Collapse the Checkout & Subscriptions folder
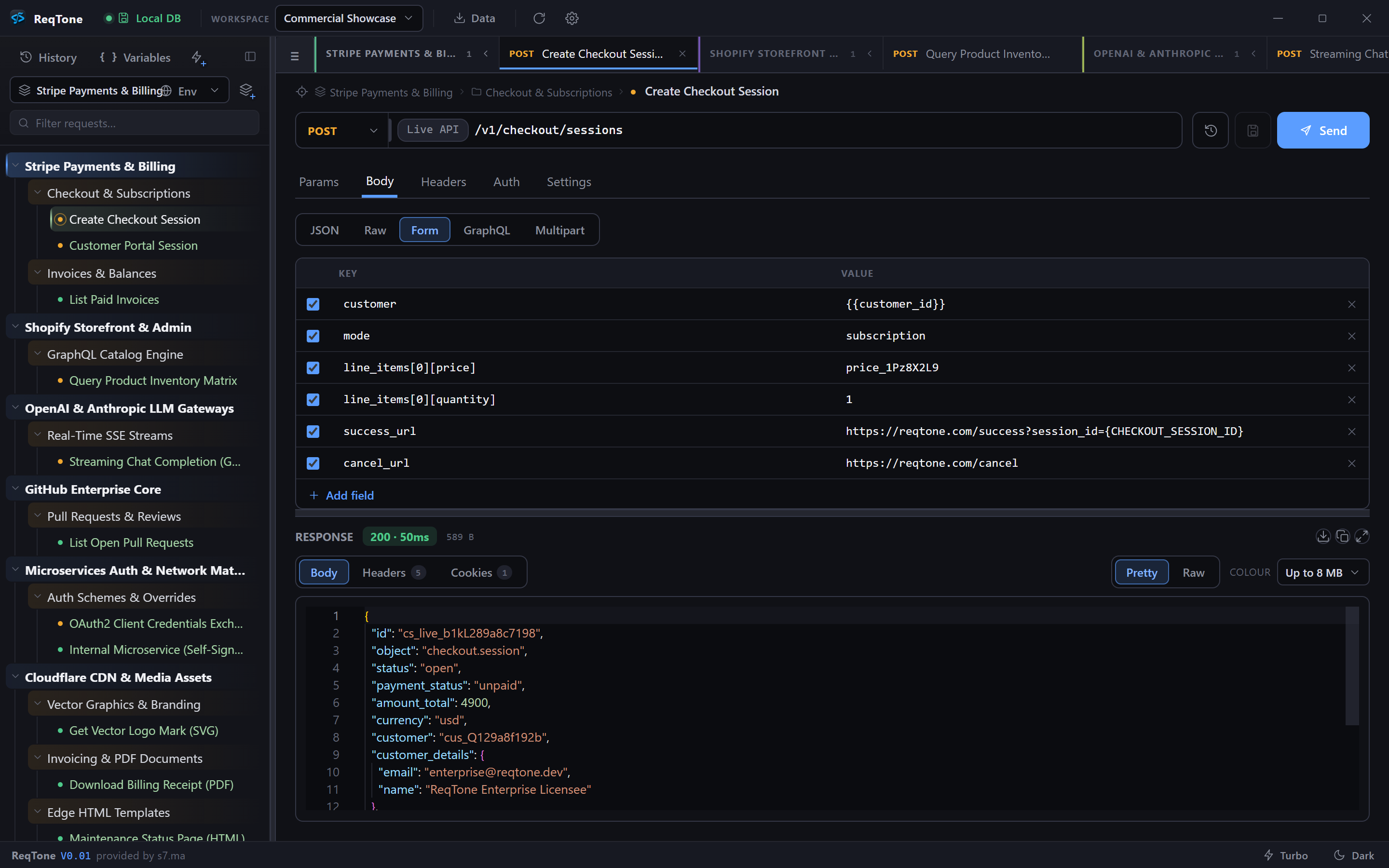The image size is (1389, 868). (37, 193)
